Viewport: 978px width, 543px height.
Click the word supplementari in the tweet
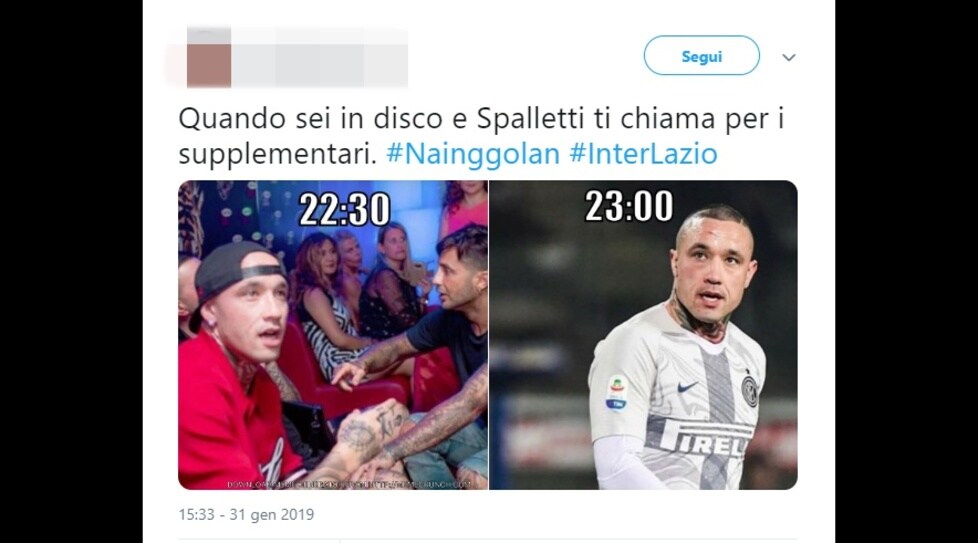coord(278,155)
